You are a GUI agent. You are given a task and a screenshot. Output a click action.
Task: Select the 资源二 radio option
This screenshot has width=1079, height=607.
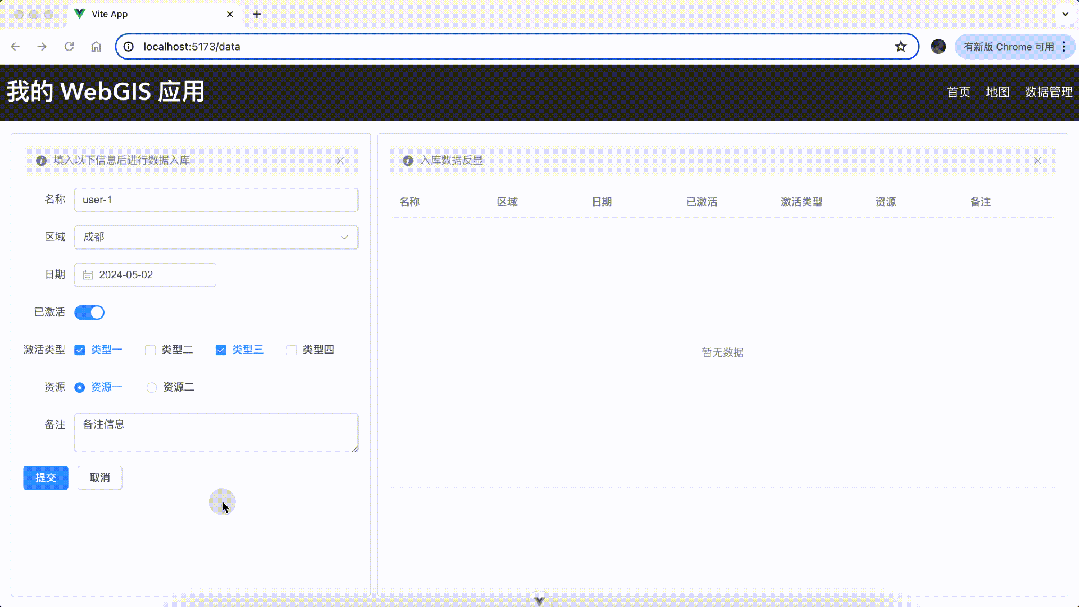pos(152,387)
